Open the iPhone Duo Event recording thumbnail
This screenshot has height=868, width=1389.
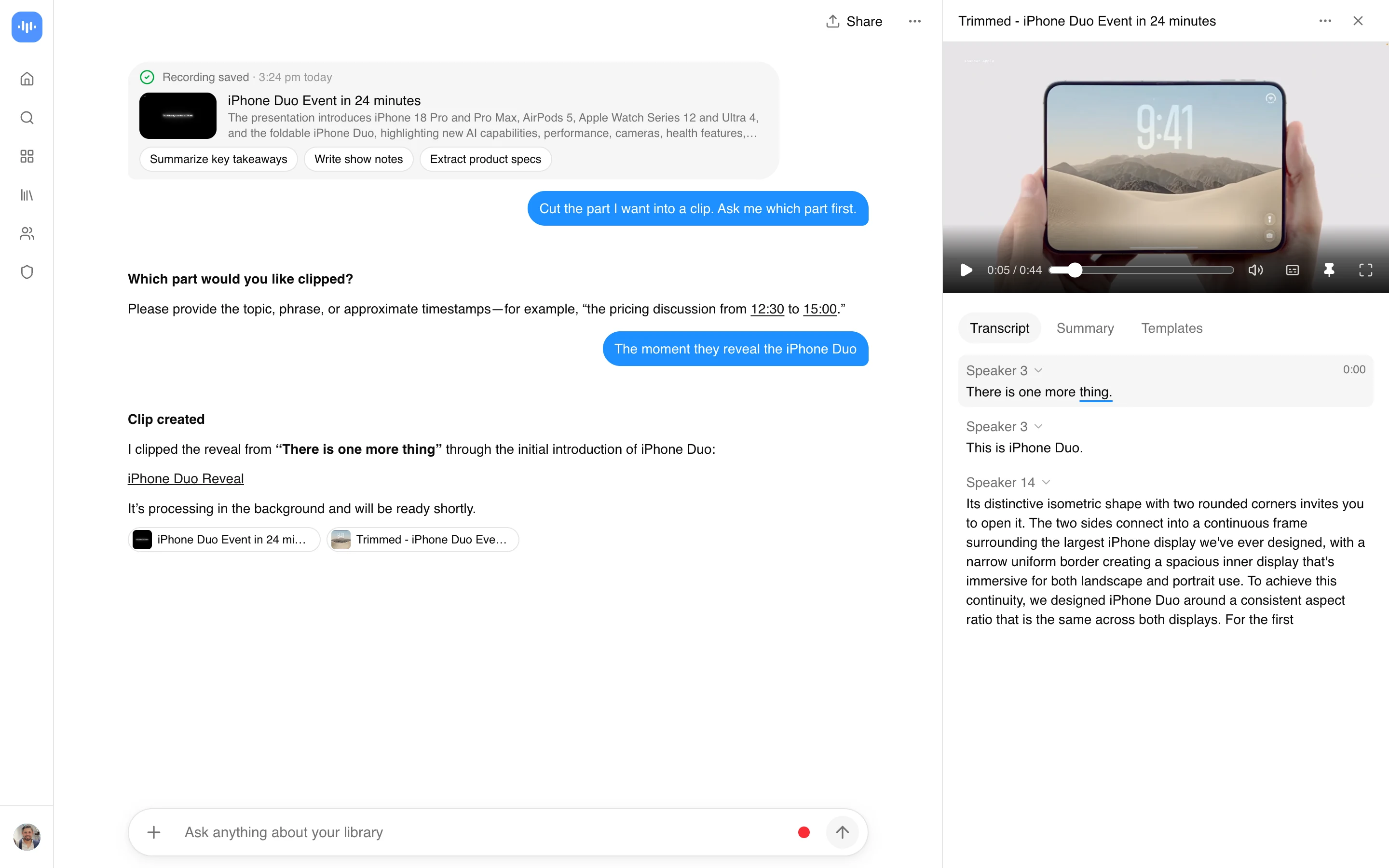(178, 115)
